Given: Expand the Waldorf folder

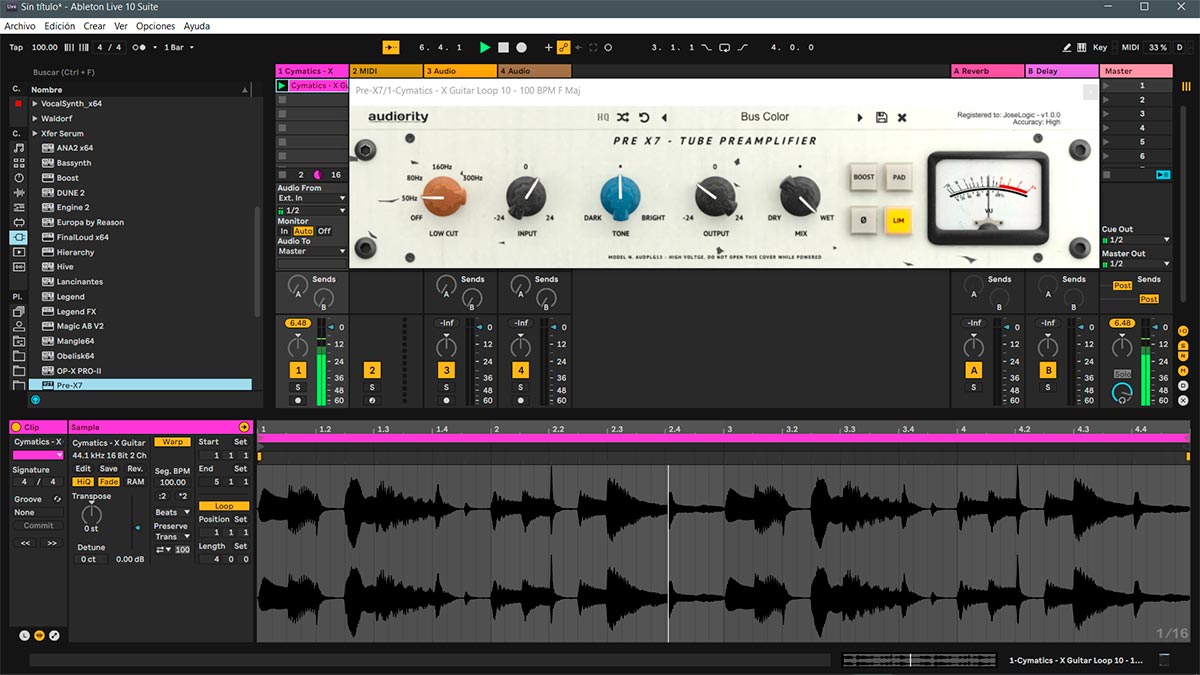Looking at the screenshot, I should (35, 119).
